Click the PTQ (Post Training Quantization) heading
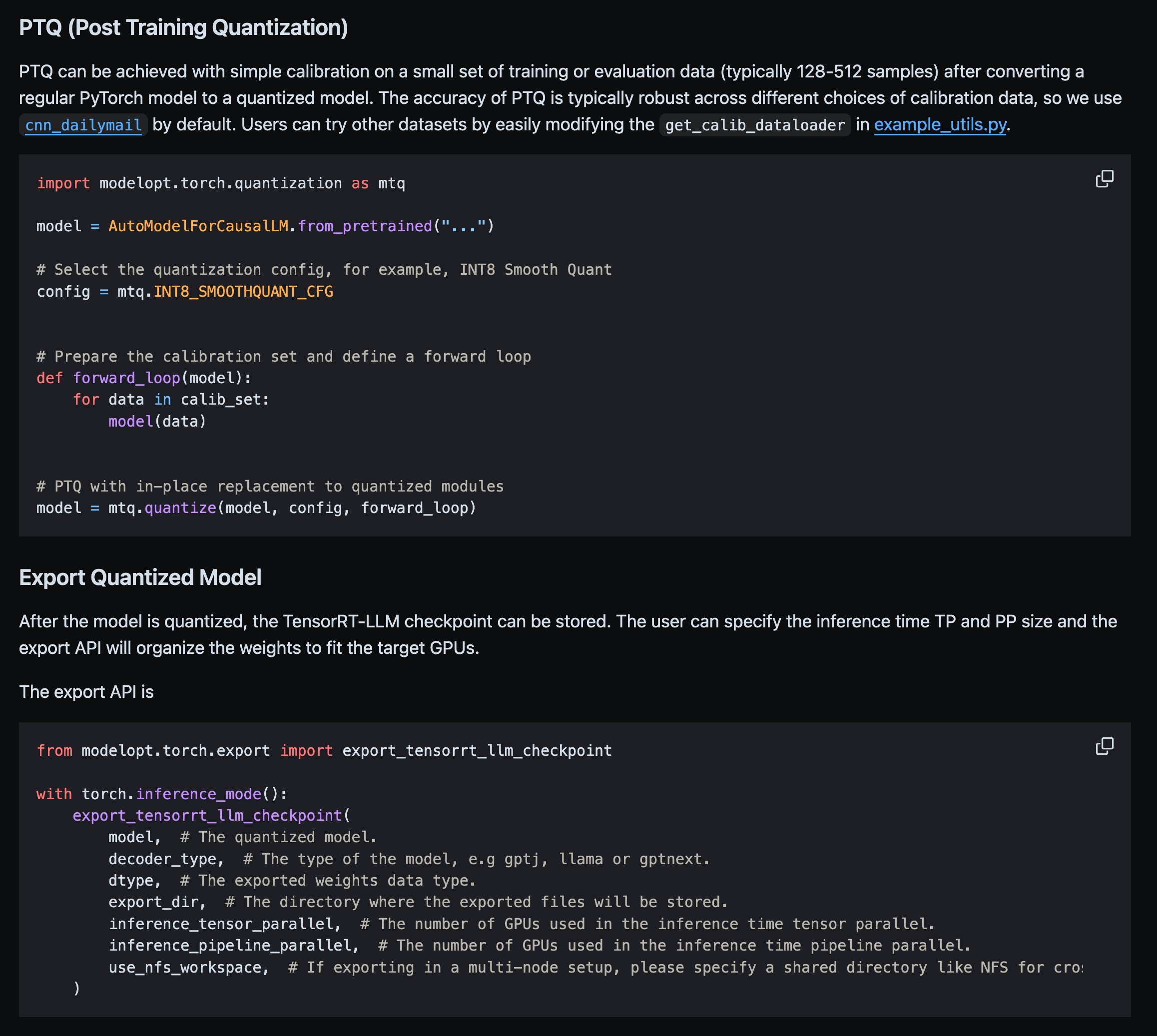The height and width of the screenshot is (1036, 1157). coord(183,27)
